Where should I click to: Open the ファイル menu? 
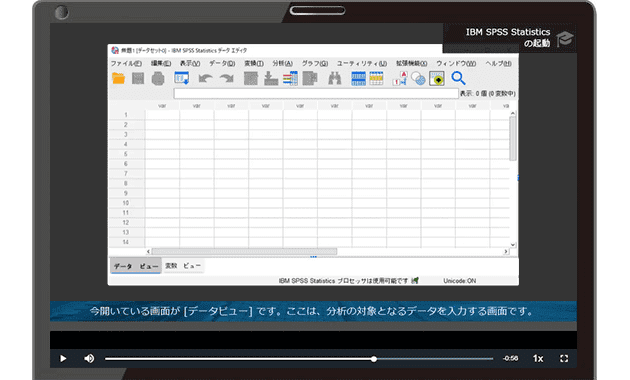(x=126, y=63)
